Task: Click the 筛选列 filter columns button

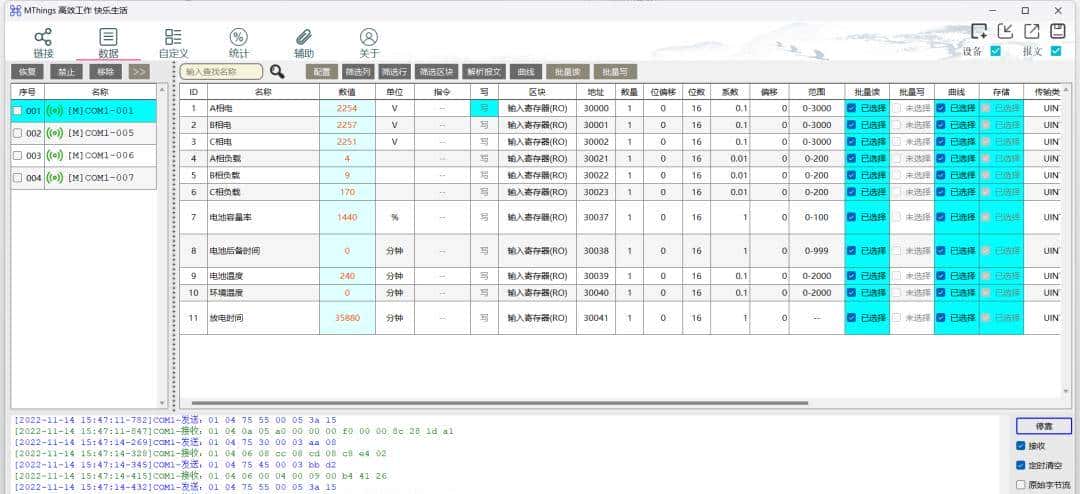Action: [x=358, y=72]
